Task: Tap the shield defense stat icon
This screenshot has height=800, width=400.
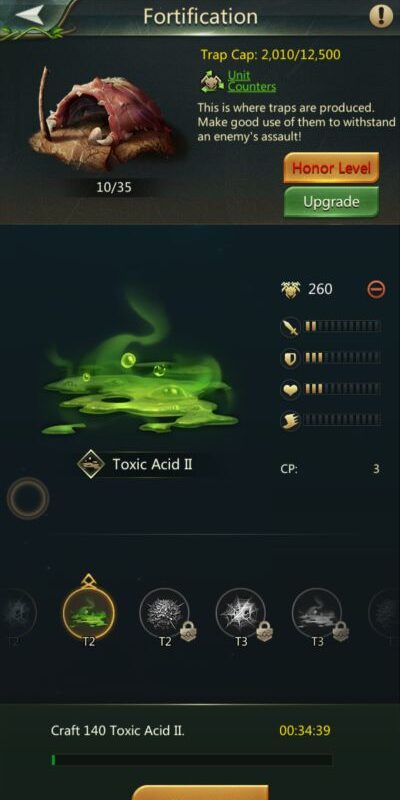Action: tap(290, 359)
